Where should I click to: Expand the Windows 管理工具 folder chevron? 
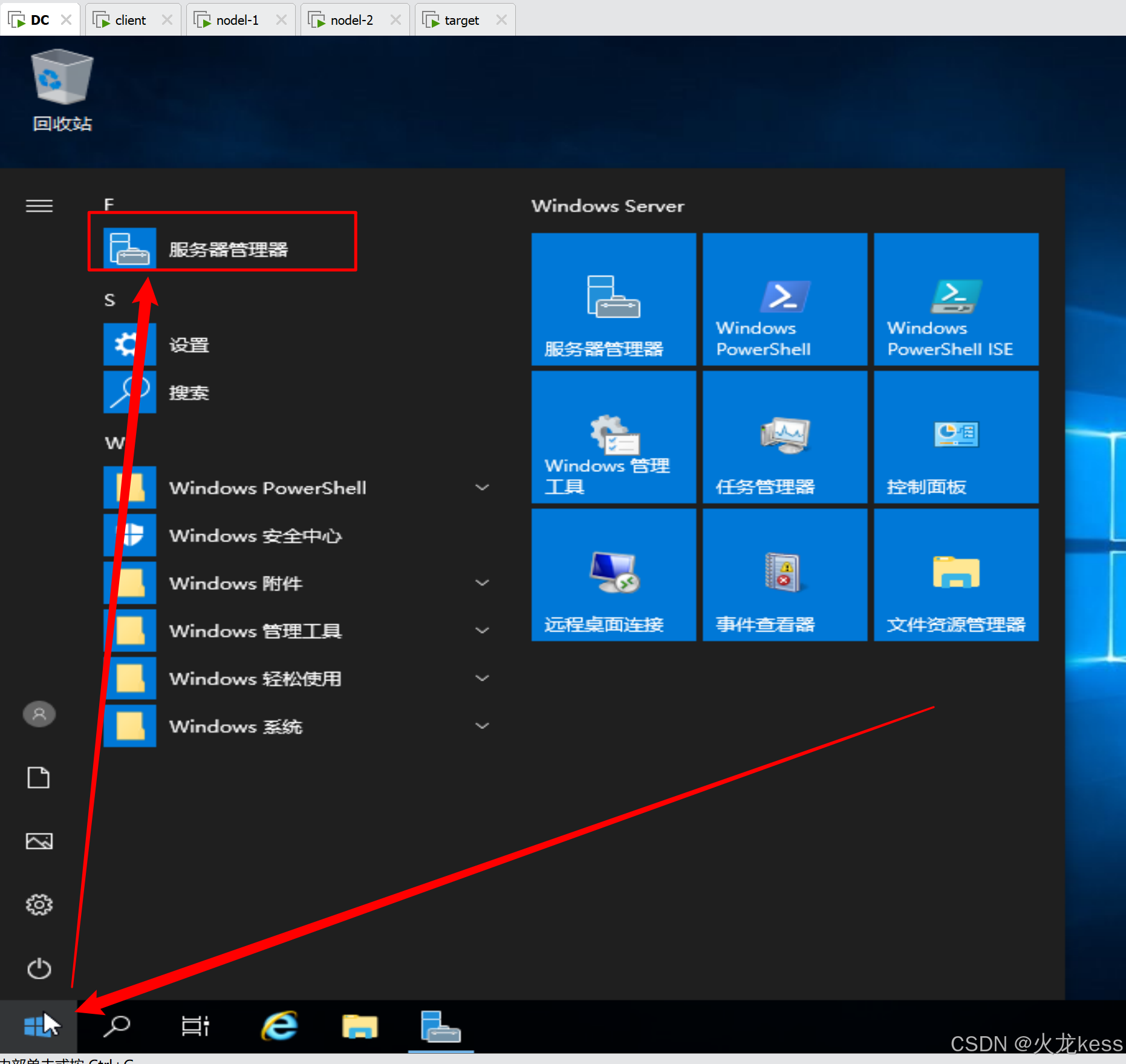coord(482,631)
